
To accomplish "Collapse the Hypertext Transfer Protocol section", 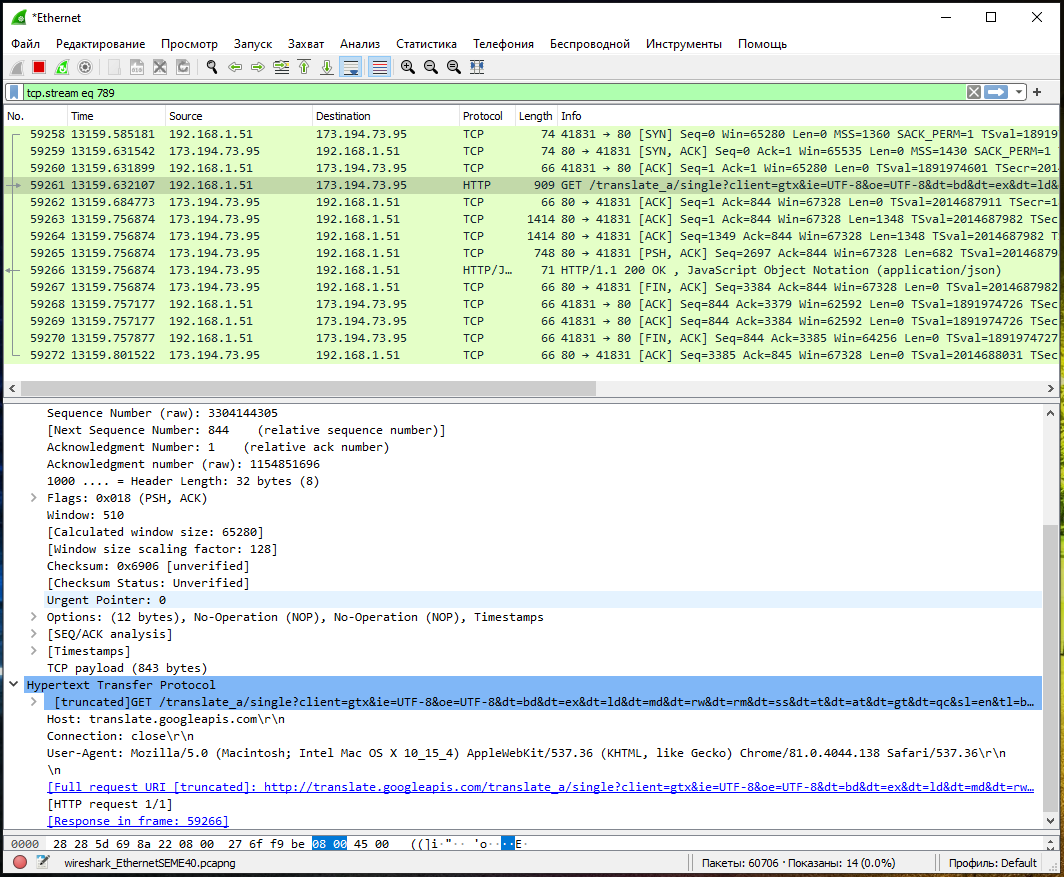I will pos(14,685).
